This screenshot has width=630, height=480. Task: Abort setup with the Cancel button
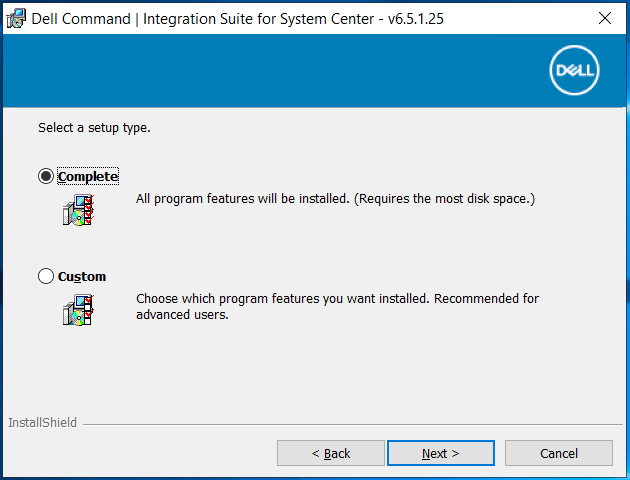pyautogui.click(x=558, y=453)
